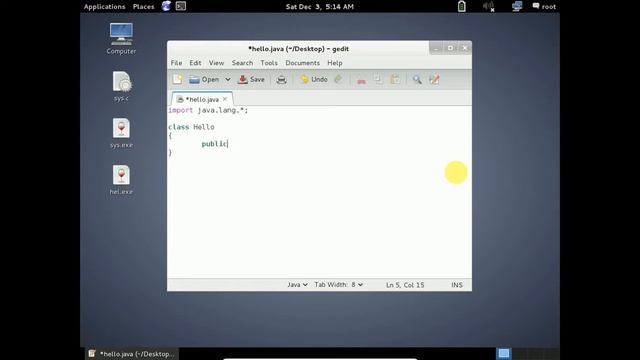Viewport: 640px width, 360px height.
Task: Cut selection using scissors icon
Action: [x=361, y=80]
